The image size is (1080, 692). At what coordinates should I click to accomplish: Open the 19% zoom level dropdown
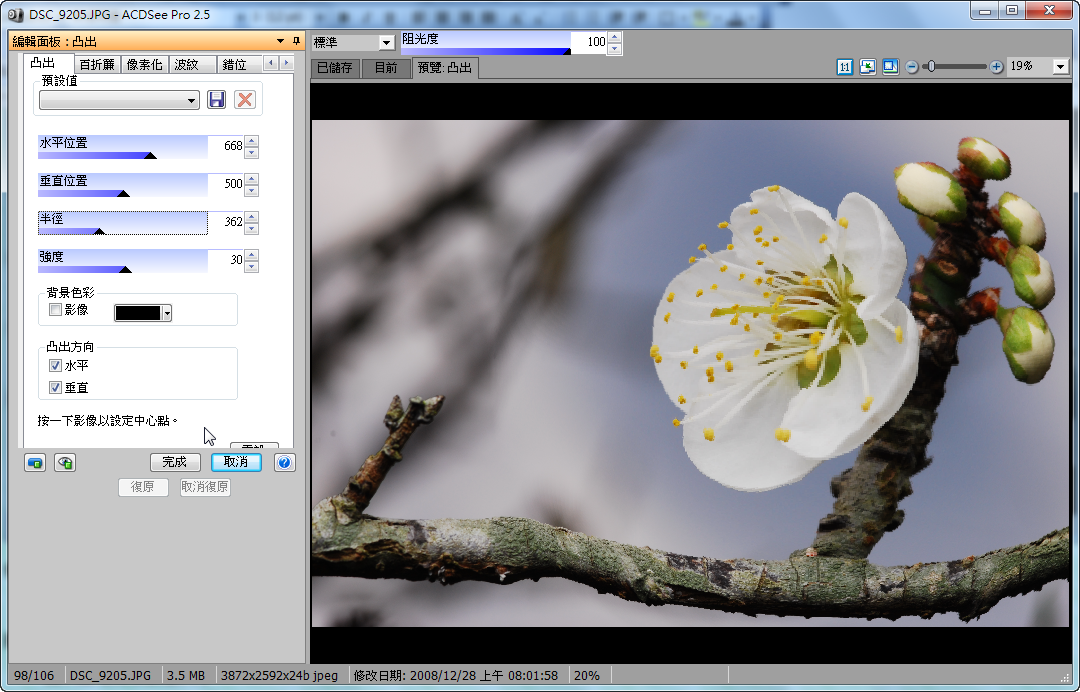(1060, 66)
